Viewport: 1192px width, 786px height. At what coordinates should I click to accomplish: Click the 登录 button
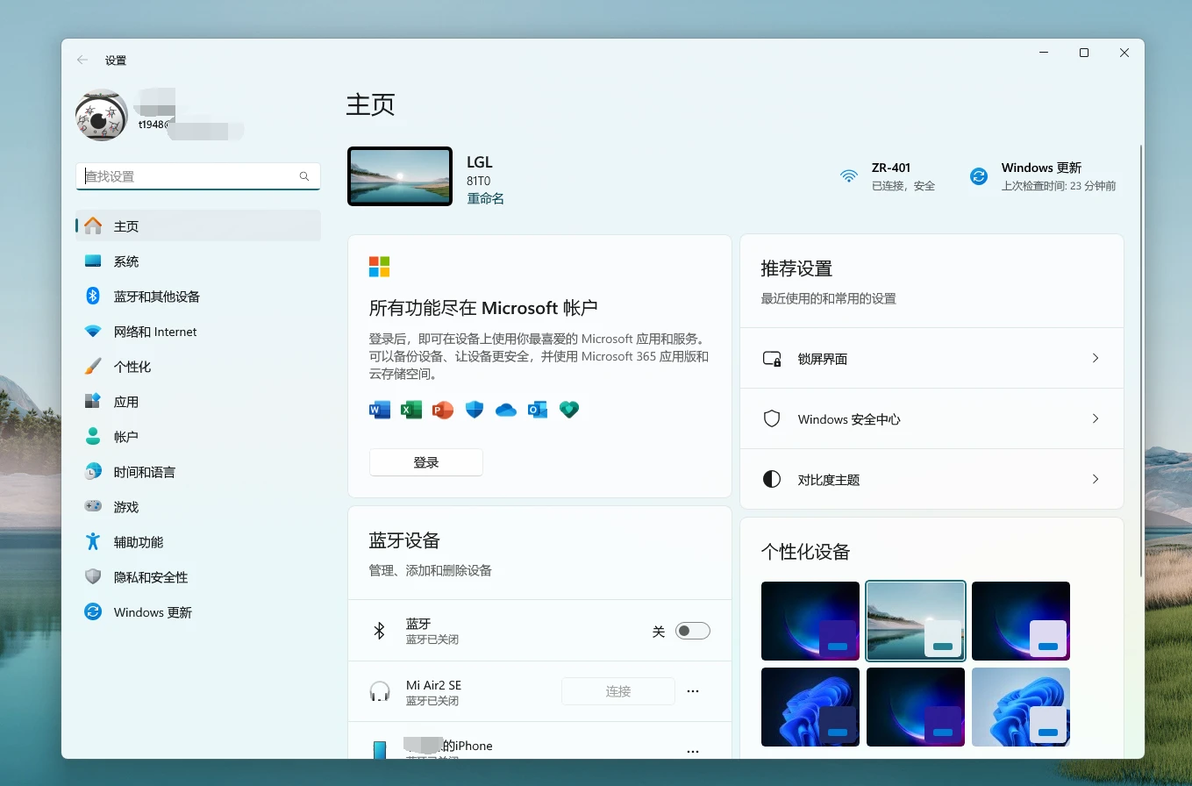(x=426, y=462)
